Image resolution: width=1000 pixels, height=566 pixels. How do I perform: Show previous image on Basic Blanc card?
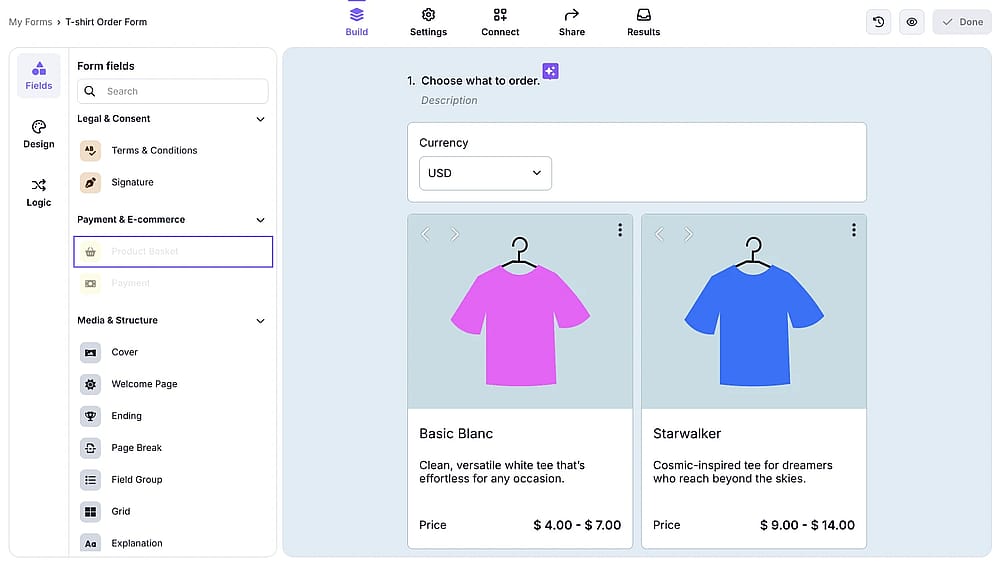(425, 234)
